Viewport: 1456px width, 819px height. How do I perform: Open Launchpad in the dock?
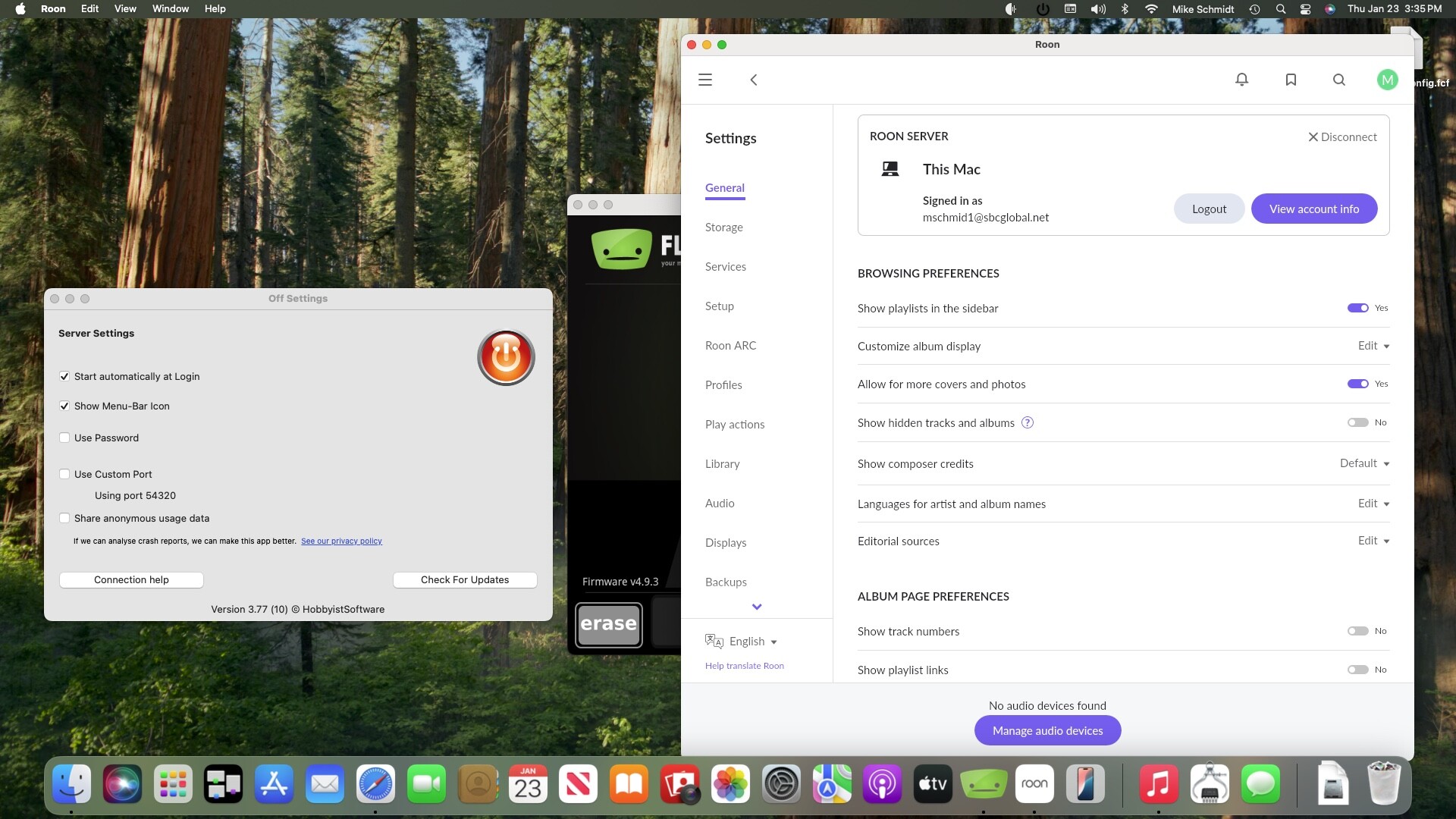coord(173,784)
